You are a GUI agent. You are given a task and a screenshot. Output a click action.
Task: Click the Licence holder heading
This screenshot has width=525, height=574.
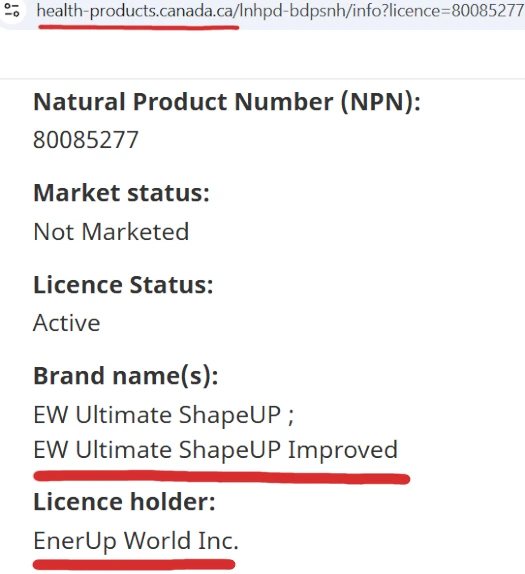click(124, 502)
